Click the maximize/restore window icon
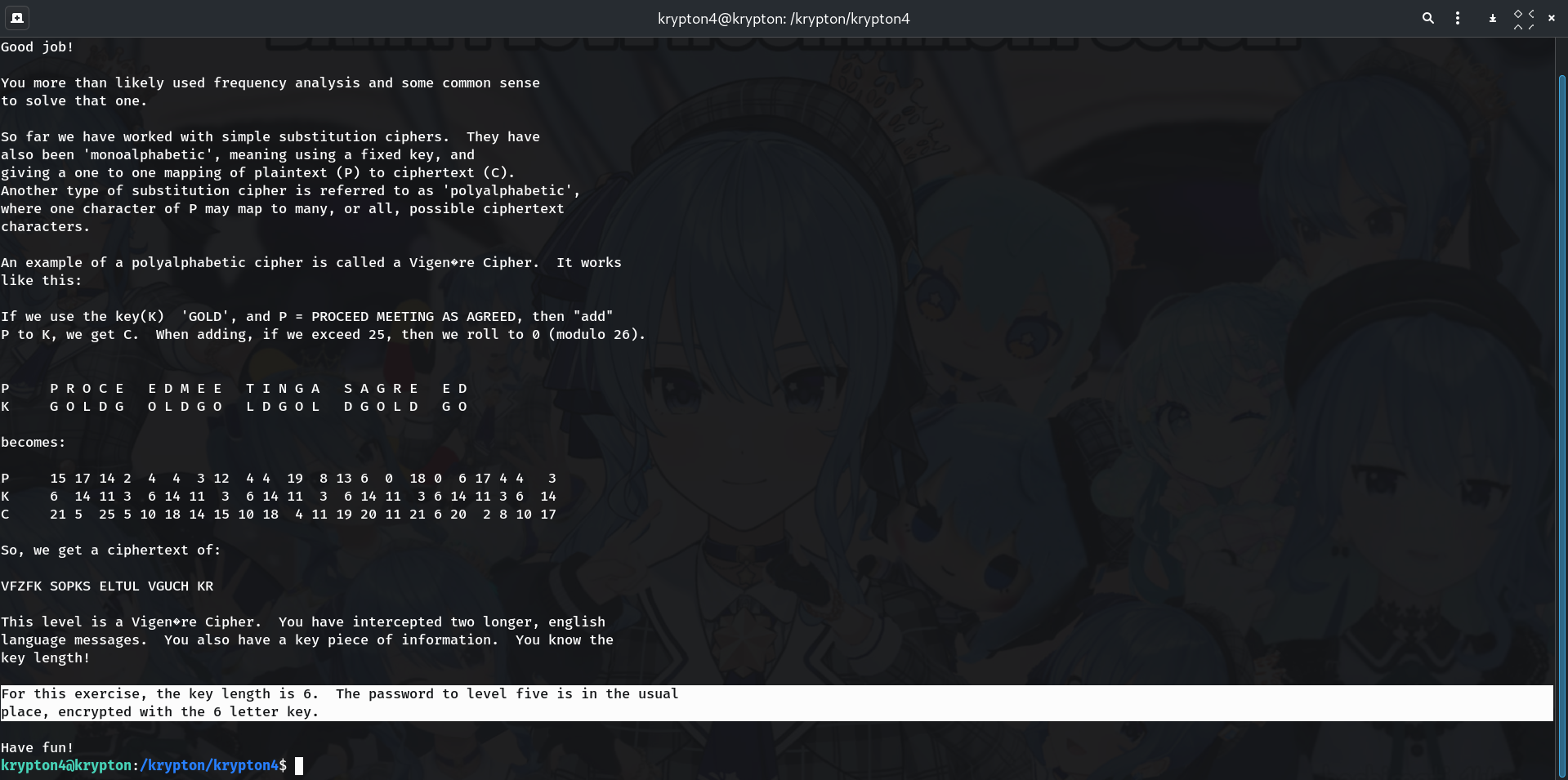Screen dimensions: 1568x780 1523,18
